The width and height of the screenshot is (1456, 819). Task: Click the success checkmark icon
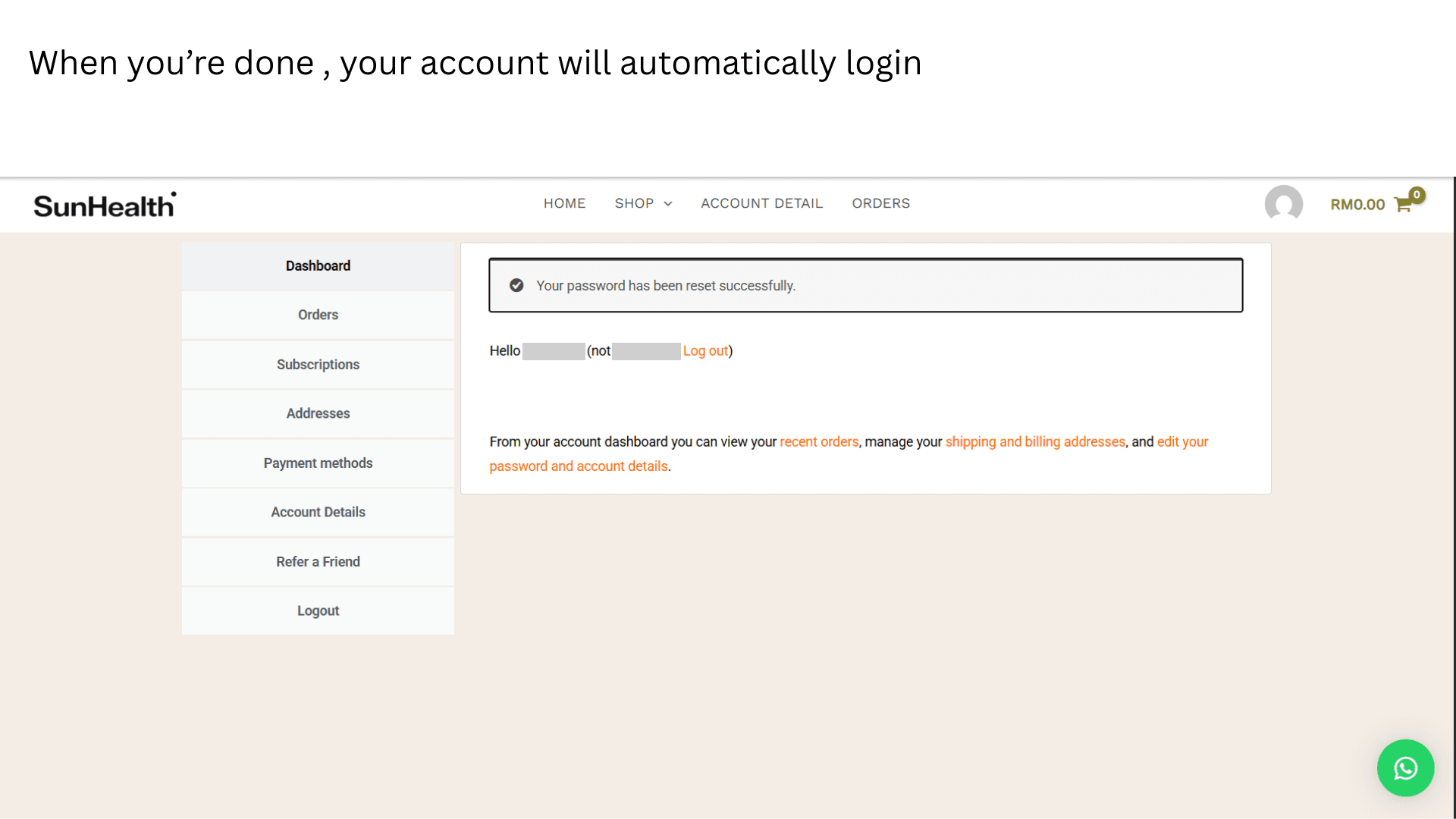(516, 285)
